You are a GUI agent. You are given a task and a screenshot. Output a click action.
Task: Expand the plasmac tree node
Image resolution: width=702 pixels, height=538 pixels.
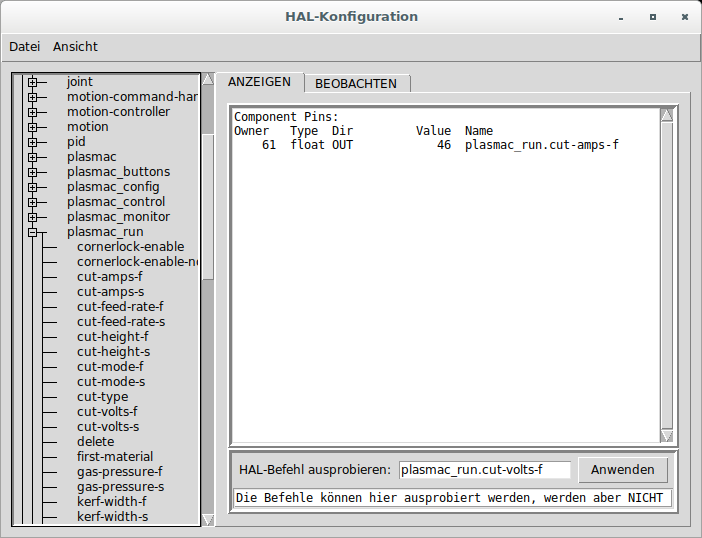pos(32,157)
